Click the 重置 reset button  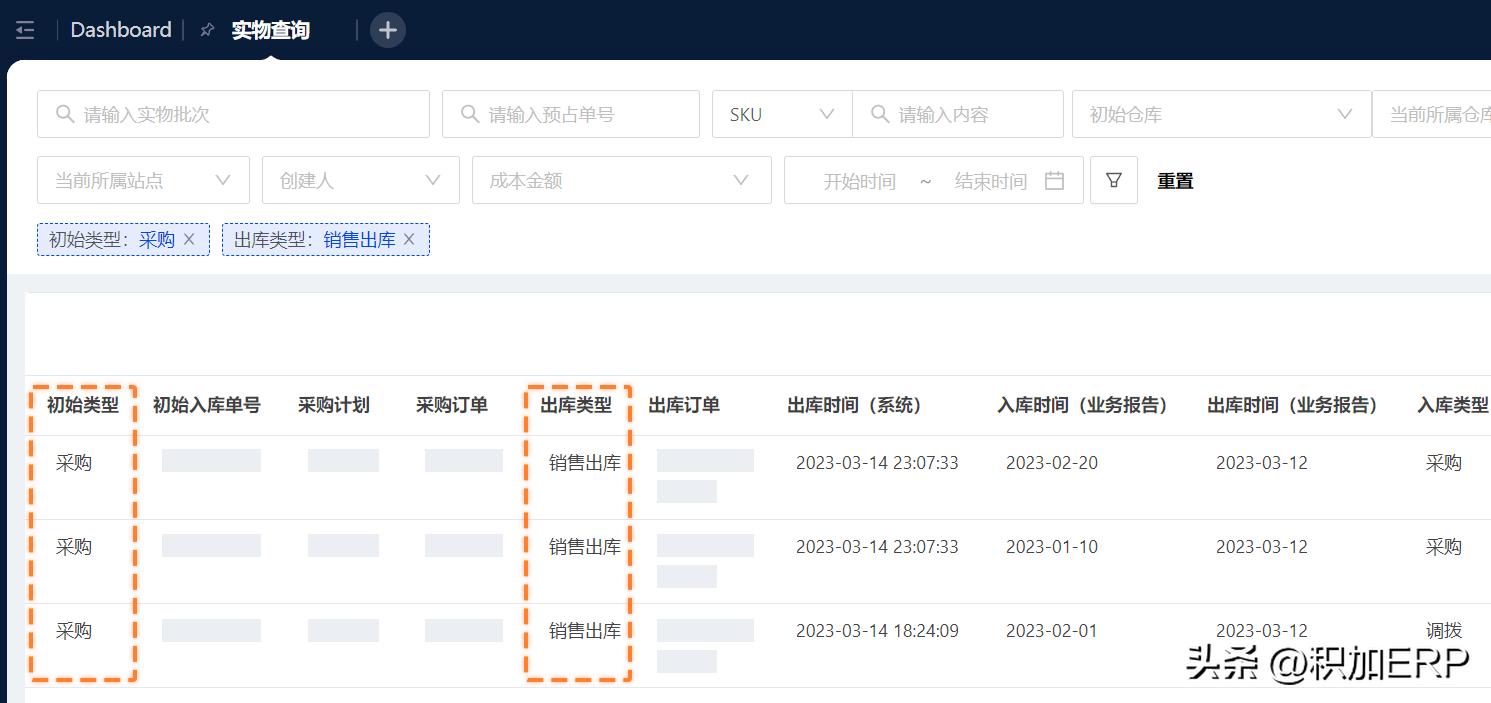pos(1174,180)
